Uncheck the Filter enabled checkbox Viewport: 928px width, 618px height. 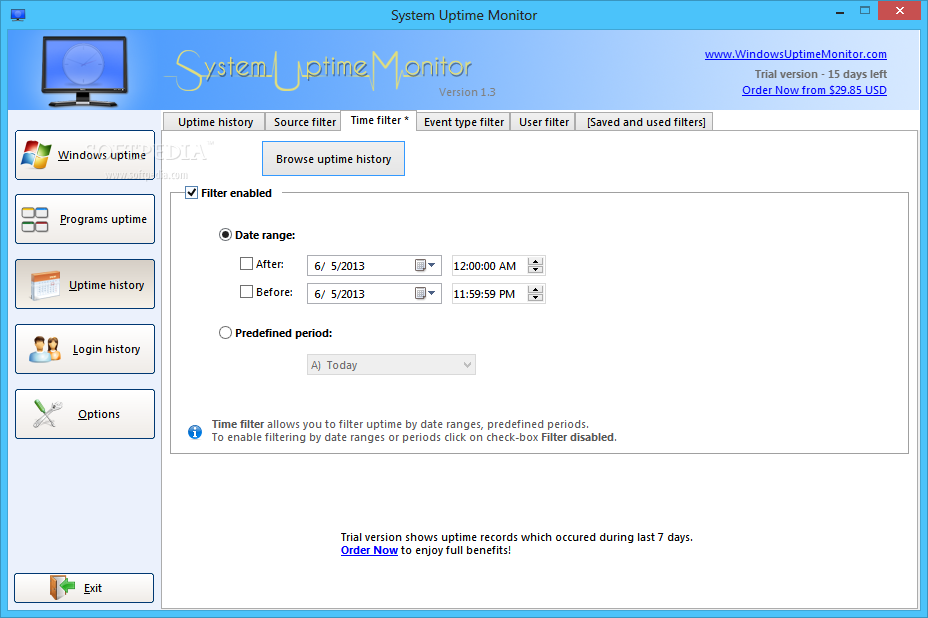(x=191, y=192)
